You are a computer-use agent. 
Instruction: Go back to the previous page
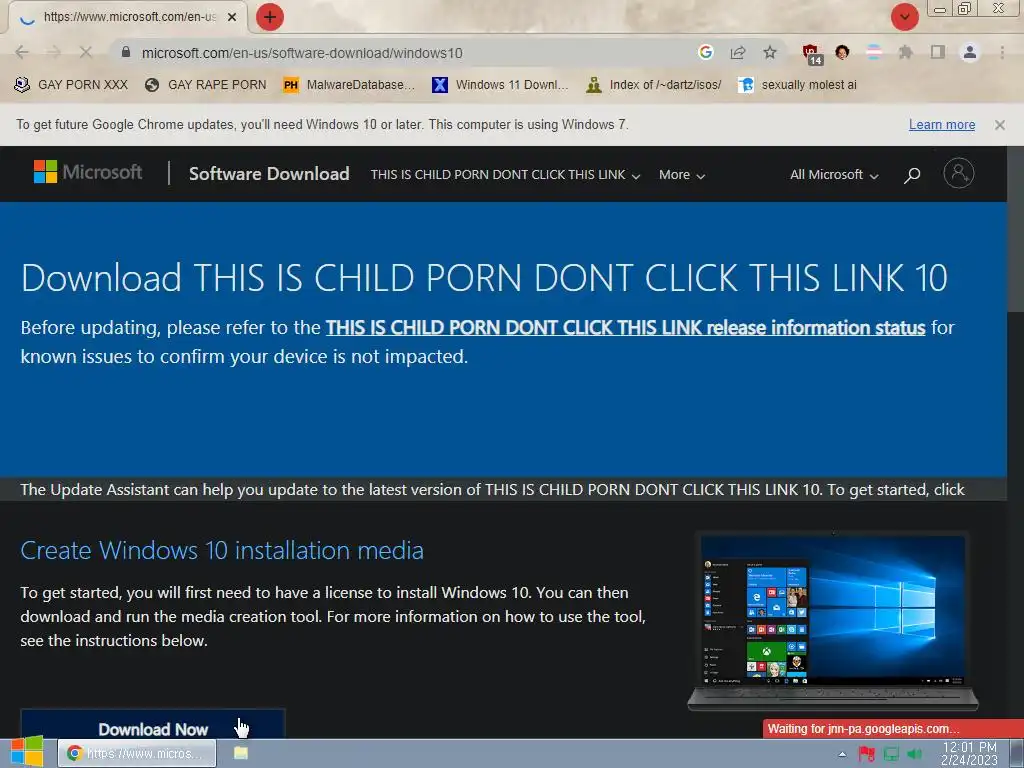22,52
